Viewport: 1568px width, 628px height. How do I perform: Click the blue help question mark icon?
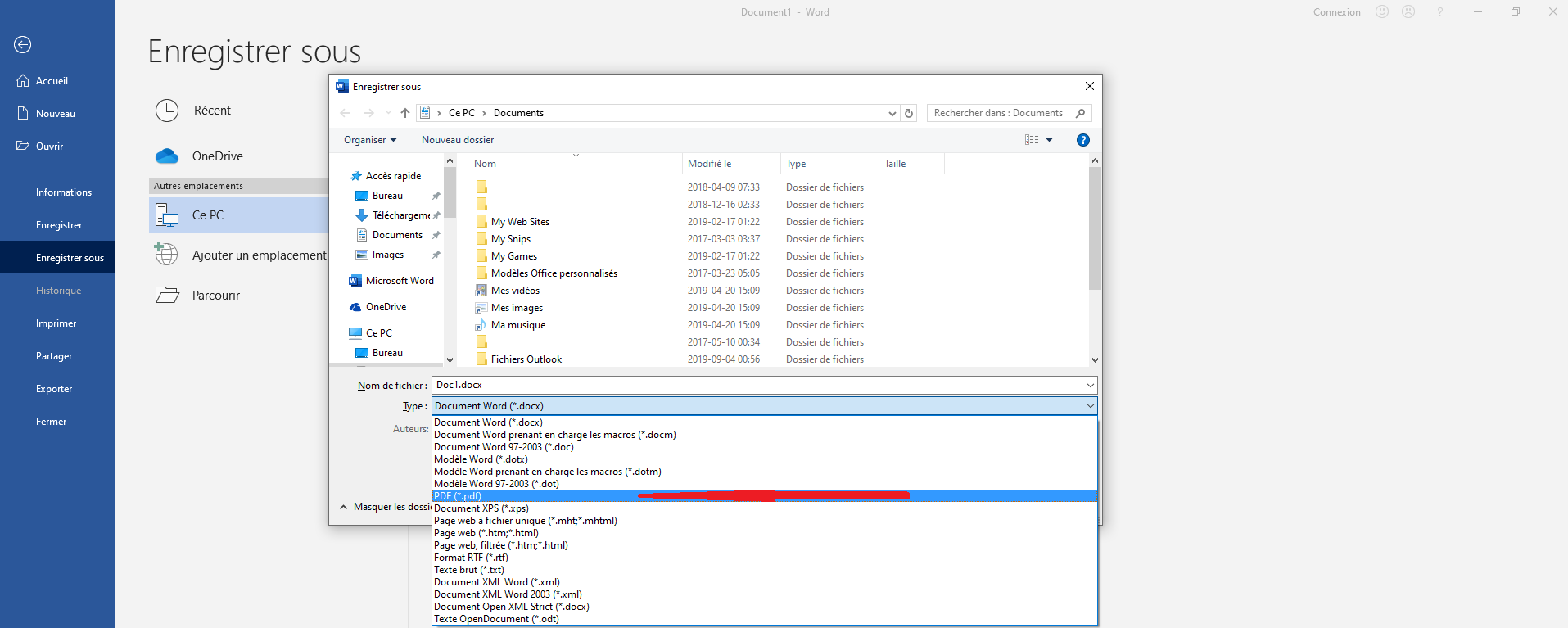click(1083, 140)
